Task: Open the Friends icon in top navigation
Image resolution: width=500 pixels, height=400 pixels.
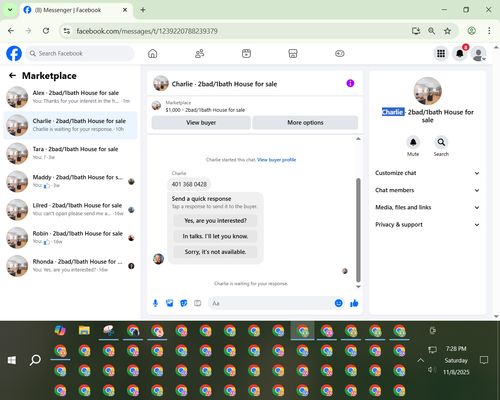Action: point(199,53)
